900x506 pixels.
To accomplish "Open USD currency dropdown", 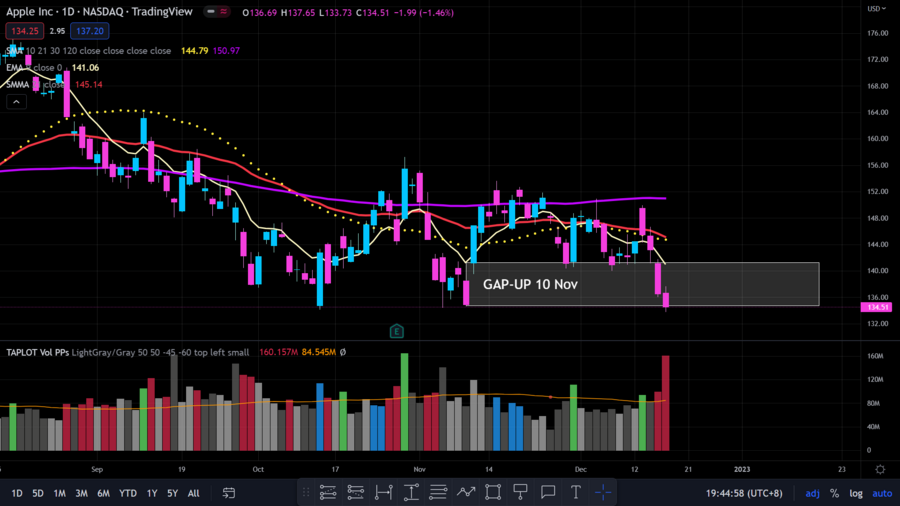I will point(876,9).
